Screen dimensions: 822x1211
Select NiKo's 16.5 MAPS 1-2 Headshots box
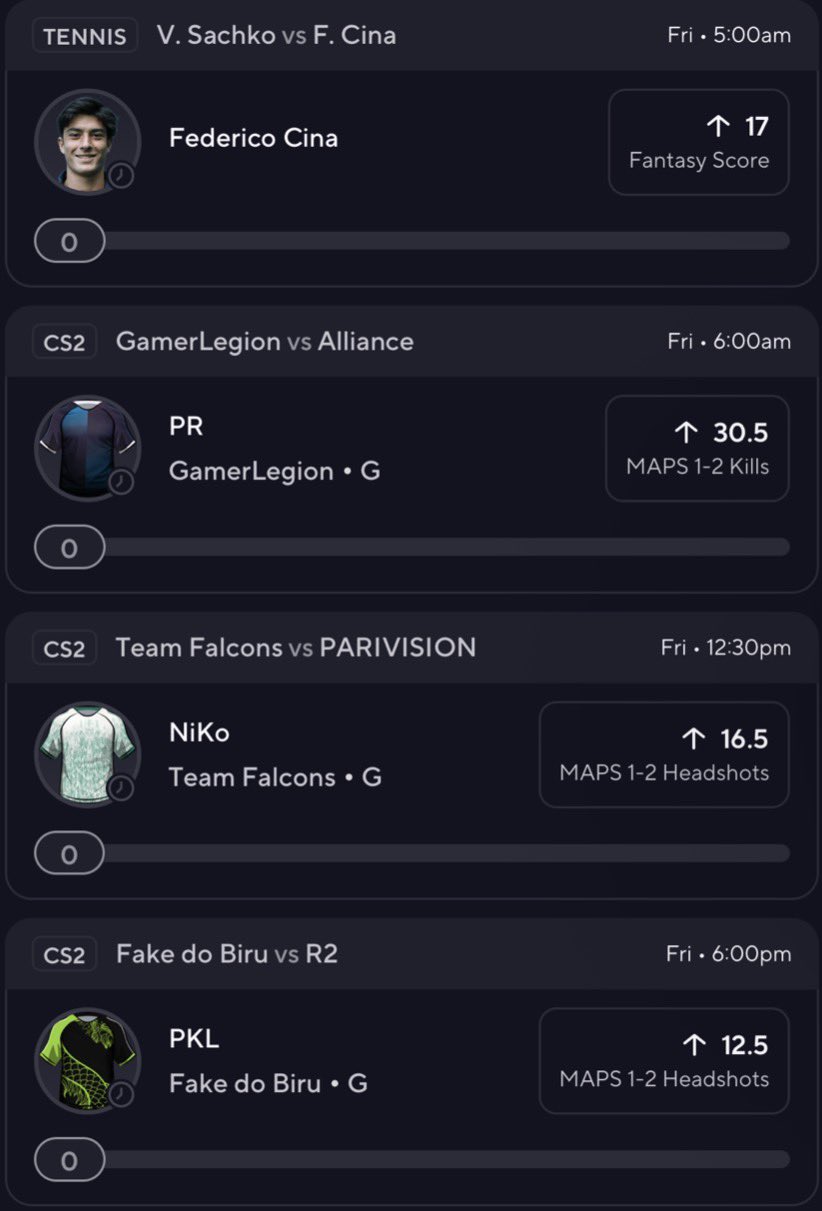[664, 754]
